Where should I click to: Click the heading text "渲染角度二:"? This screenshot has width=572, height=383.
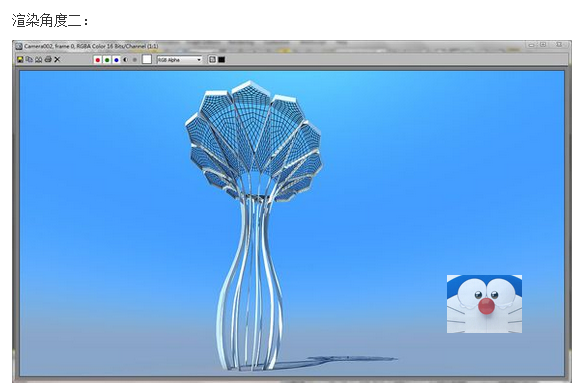pyautogui.click(x=50, y=20)
